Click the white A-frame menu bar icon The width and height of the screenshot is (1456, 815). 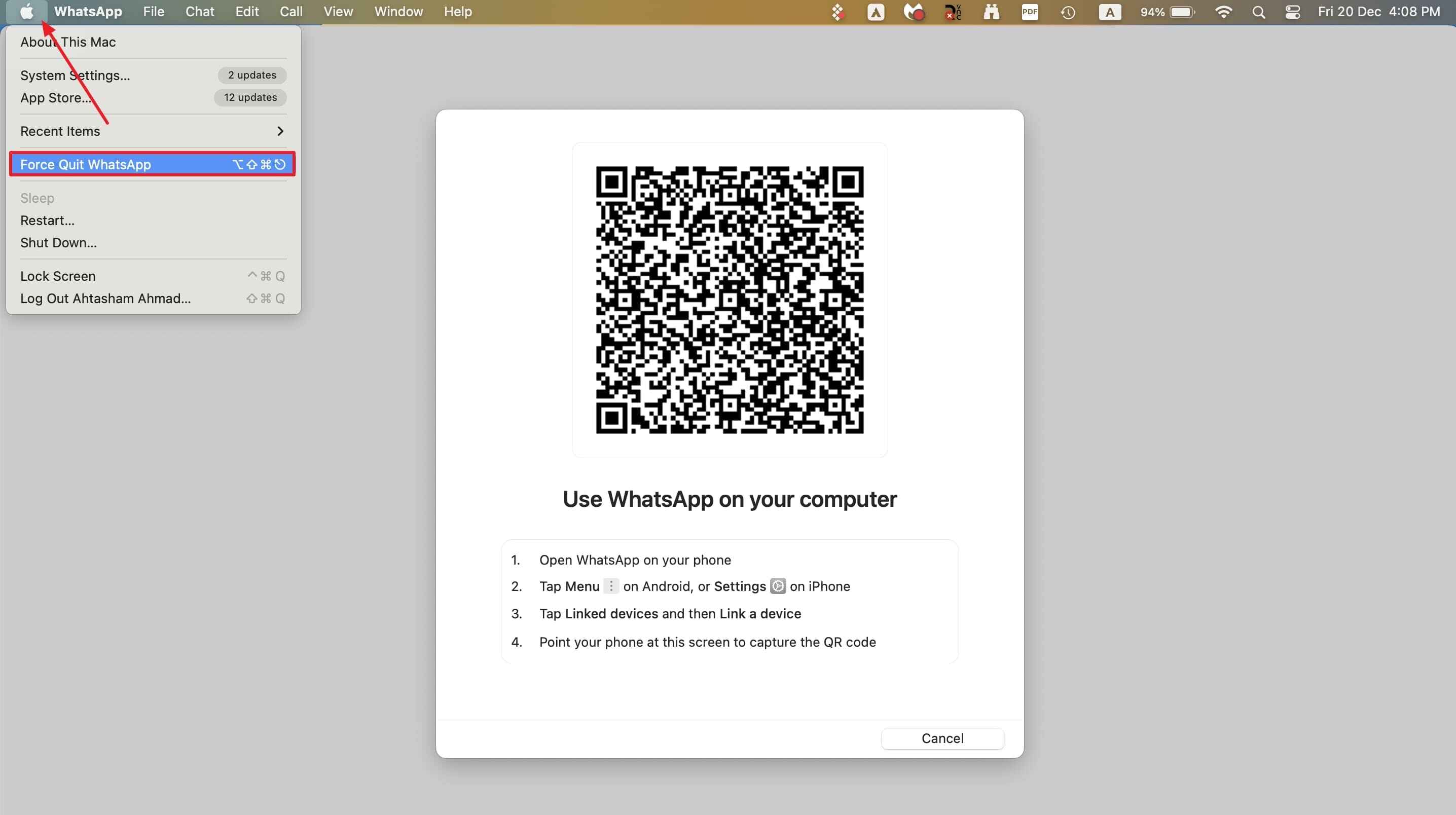pos(876,12)
